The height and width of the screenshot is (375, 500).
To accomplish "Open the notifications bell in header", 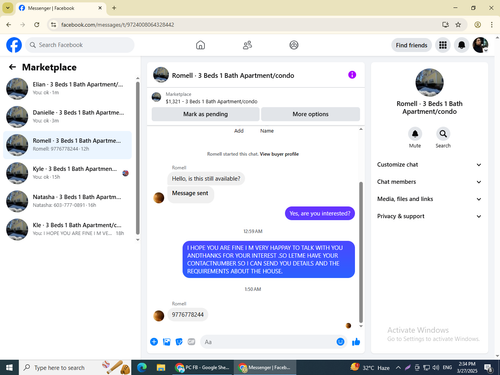I will coord(461,45).
